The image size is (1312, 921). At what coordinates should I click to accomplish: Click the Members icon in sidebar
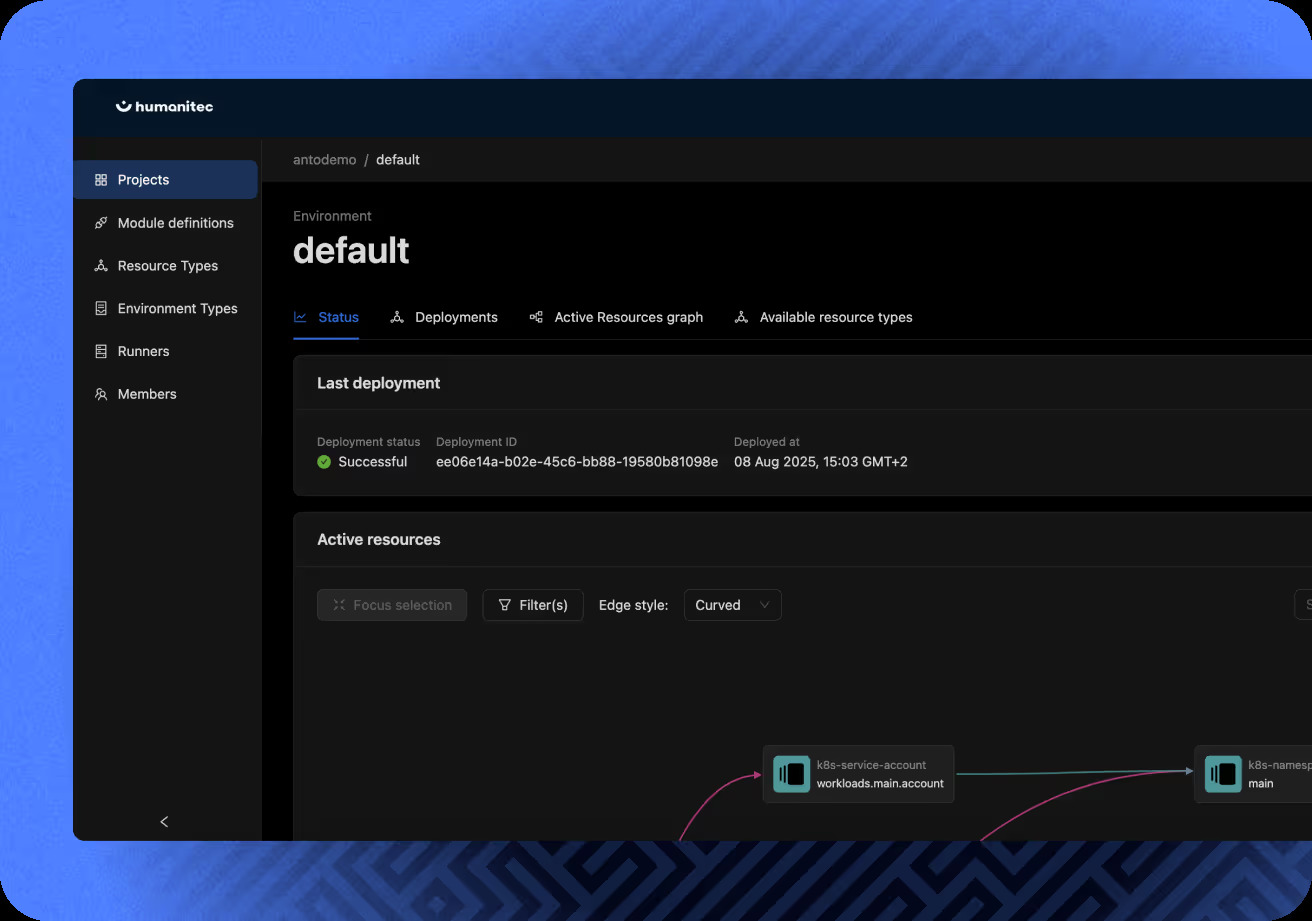click(100, 394)
